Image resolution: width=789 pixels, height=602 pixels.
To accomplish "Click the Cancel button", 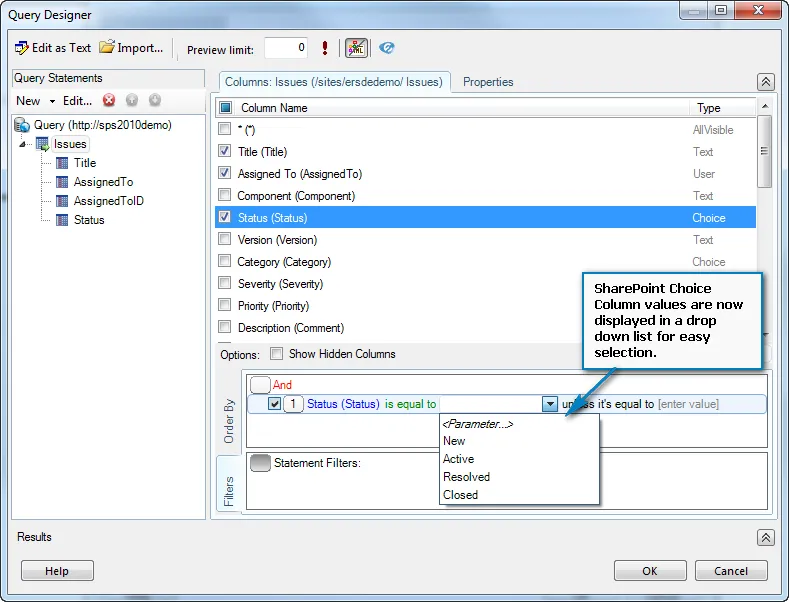I will point(730,571).
